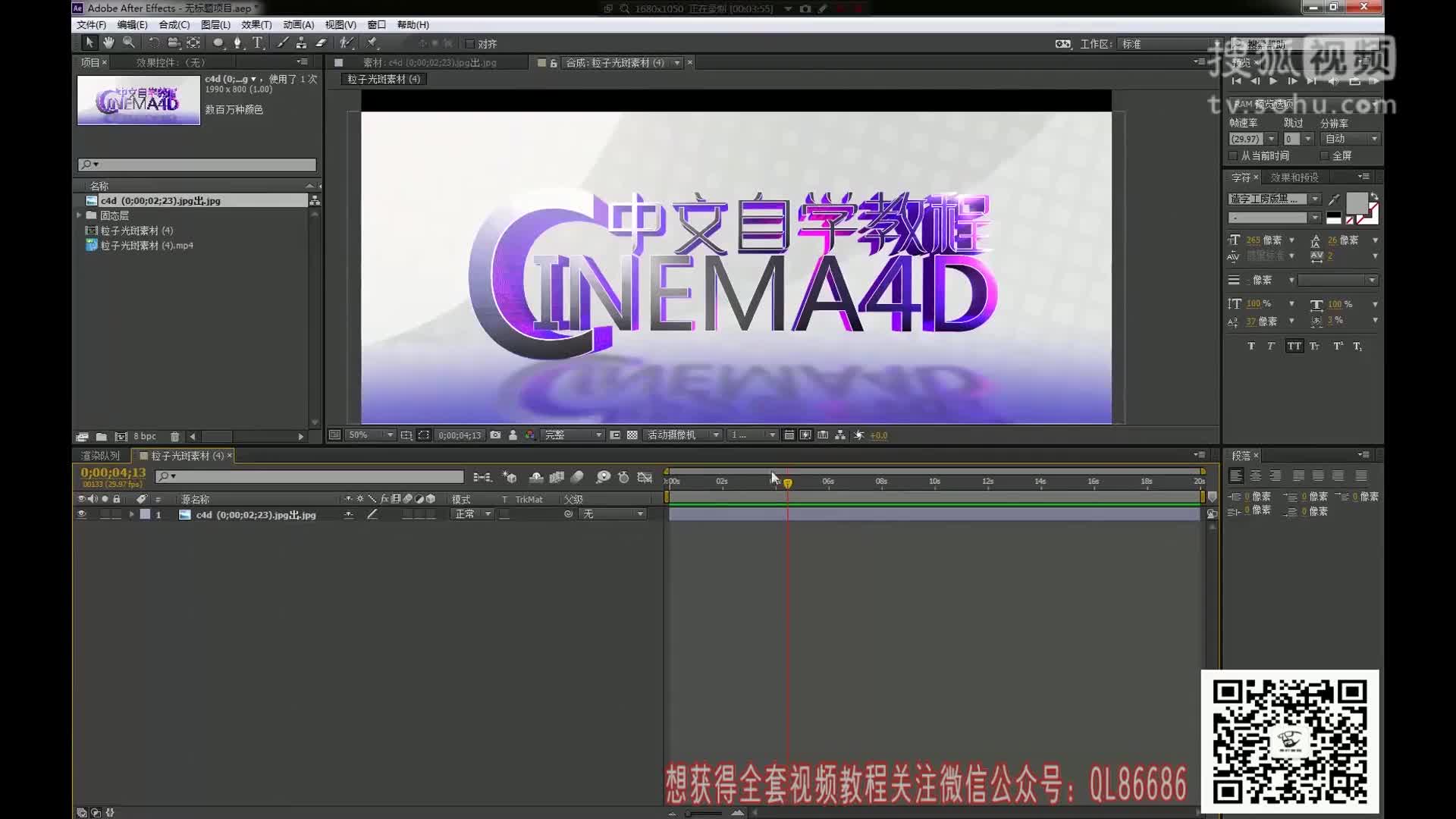
Task: Select the Selection arrow tool
Action: [89, 43]
